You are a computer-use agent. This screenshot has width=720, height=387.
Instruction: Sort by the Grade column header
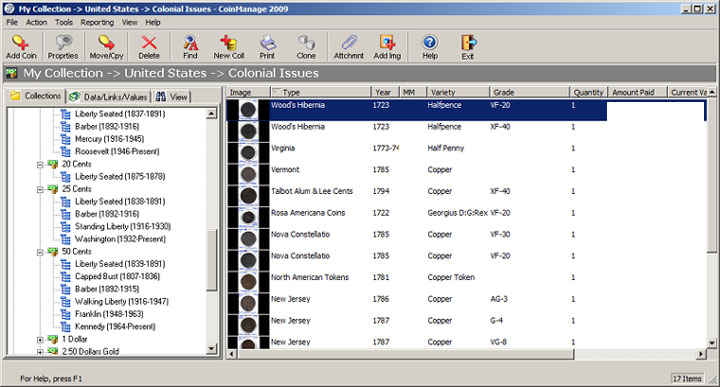pyautogui.click(x=529, y=92)
